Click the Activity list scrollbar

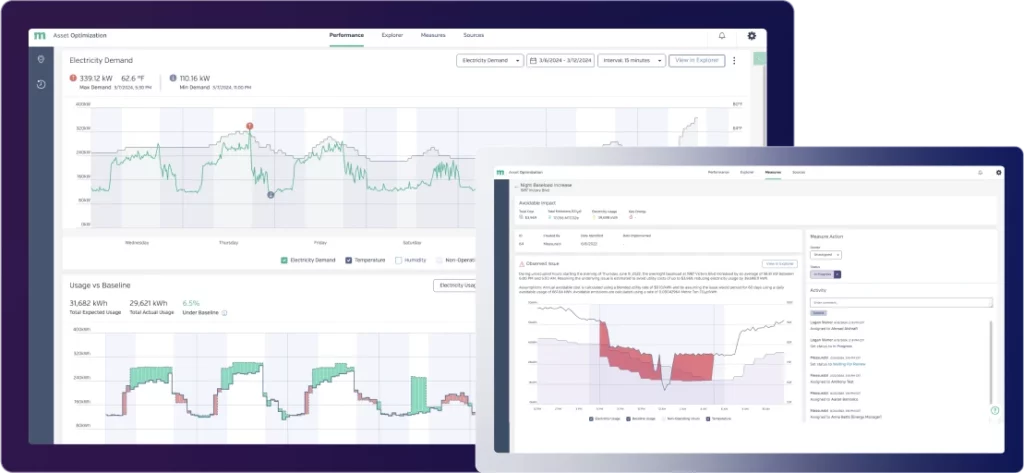[x=991, y=363]
